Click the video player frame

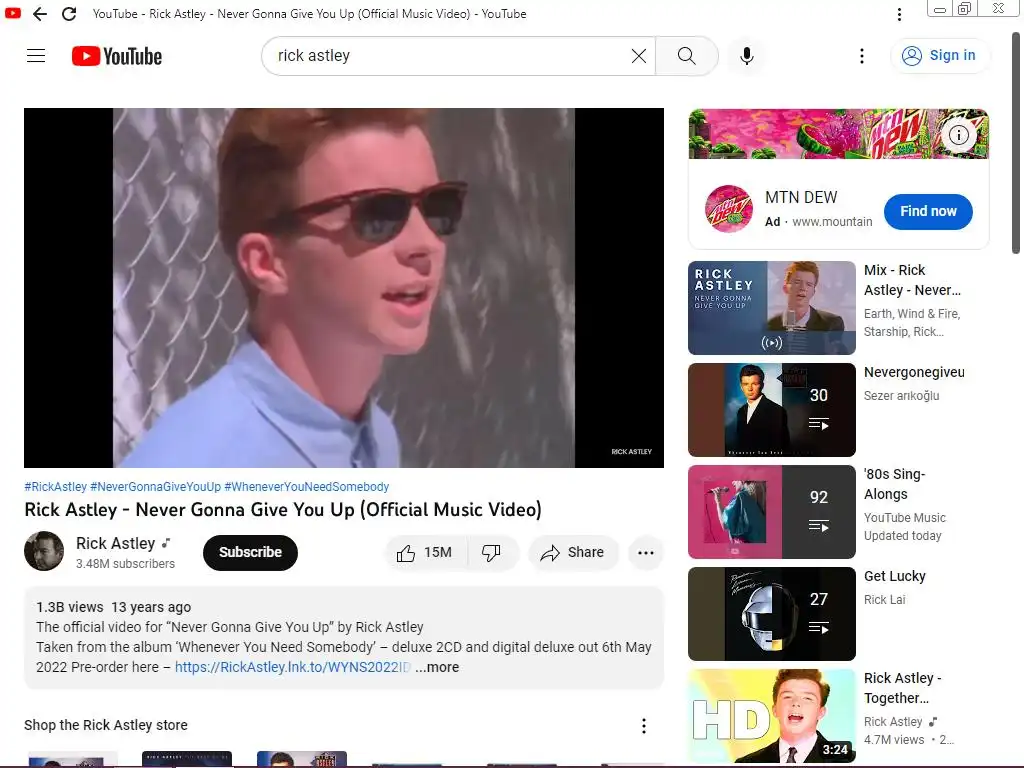344,288
